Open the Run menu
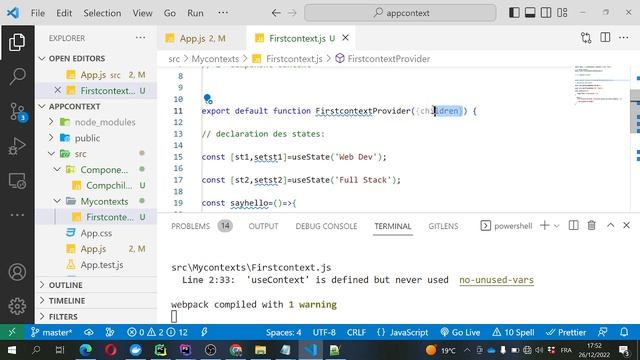Viewport: 640px width, 360px height. coord(195,13)
